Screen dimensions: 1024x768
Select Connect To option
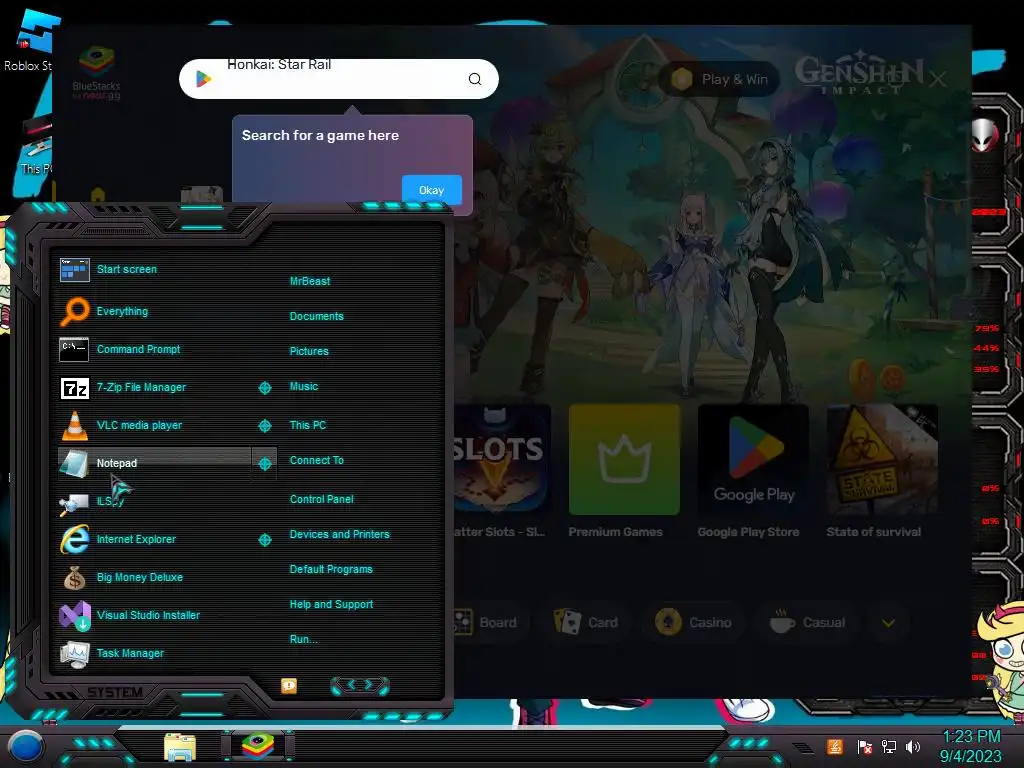coord(316,460)
